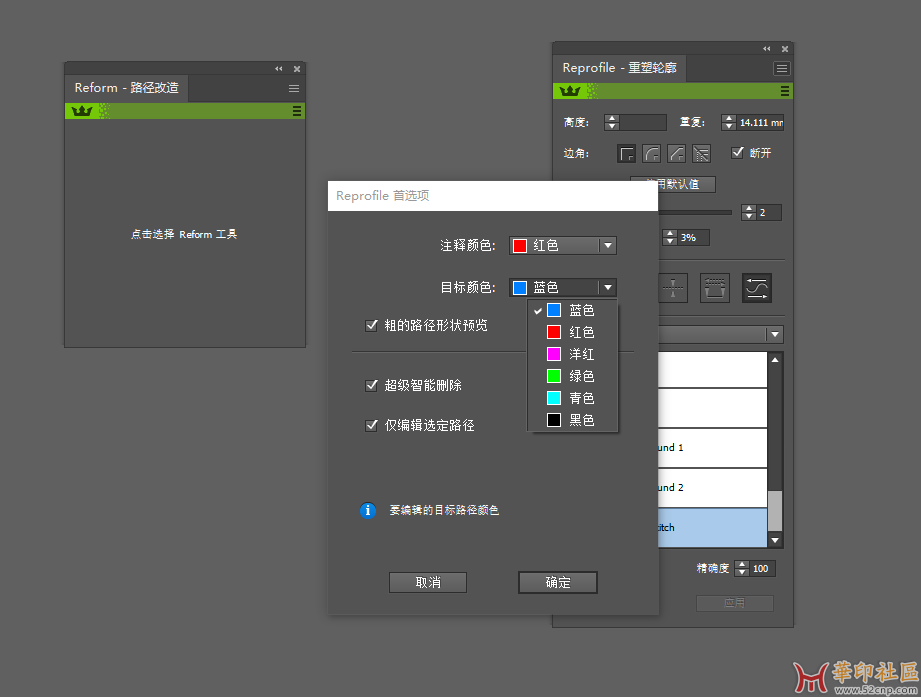Toggle the 仅编辑选定路径 checkbox
921x697 pixels.
pyautogui.click(x=371, y=425)
